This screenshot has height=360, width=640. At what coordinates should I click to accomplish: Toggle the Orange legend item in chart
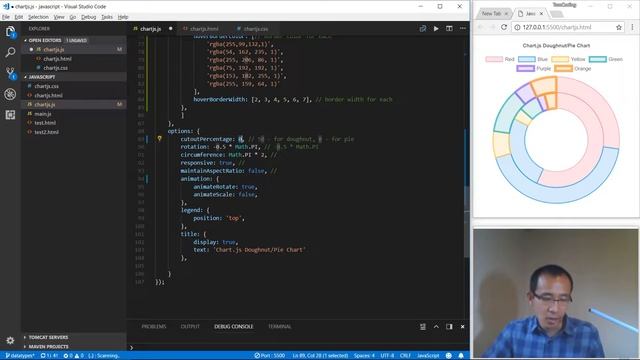[x=573, y=69]
